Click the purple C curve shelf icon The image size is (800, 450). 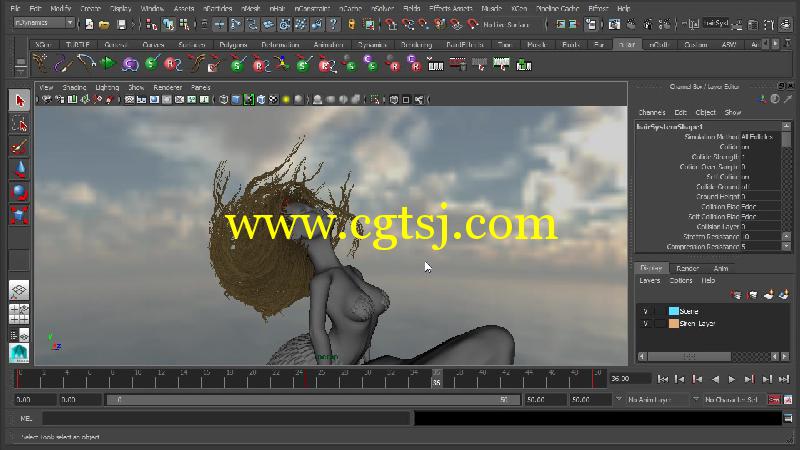coord(130,64)
